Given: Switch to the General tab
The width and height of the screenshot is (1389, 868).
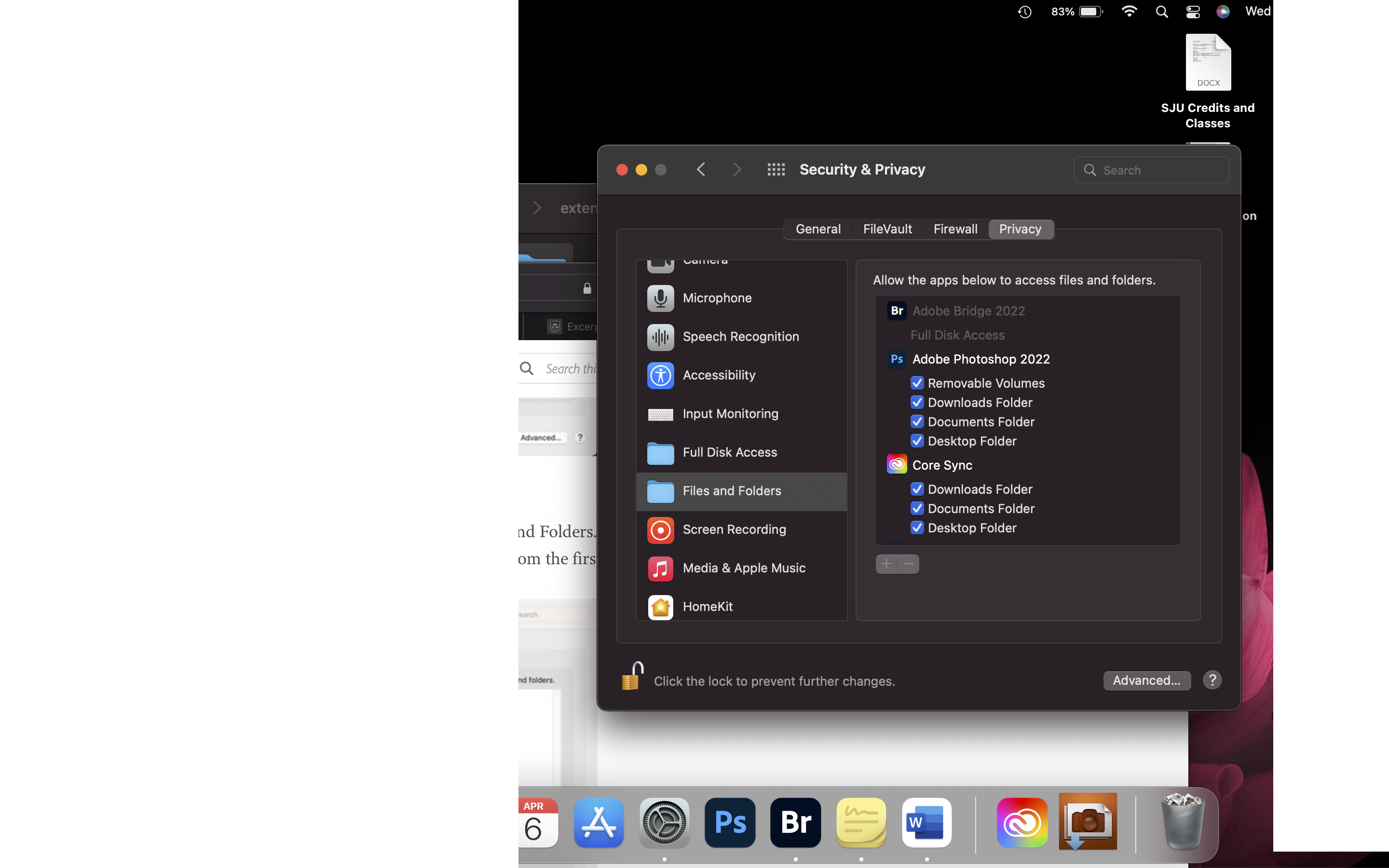Looking at the screenshot, I should pos(817,229).
